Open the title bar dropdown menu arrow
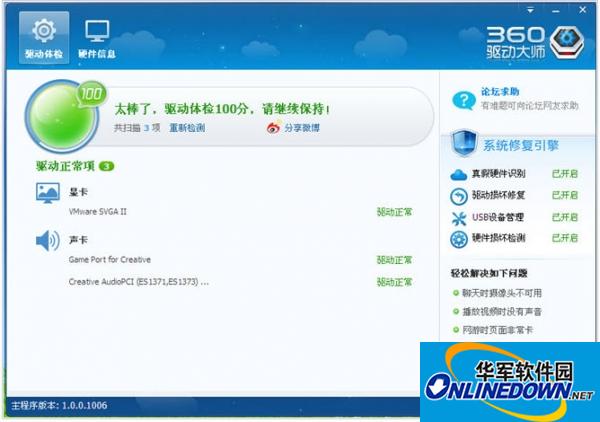 tap(530, 10)
